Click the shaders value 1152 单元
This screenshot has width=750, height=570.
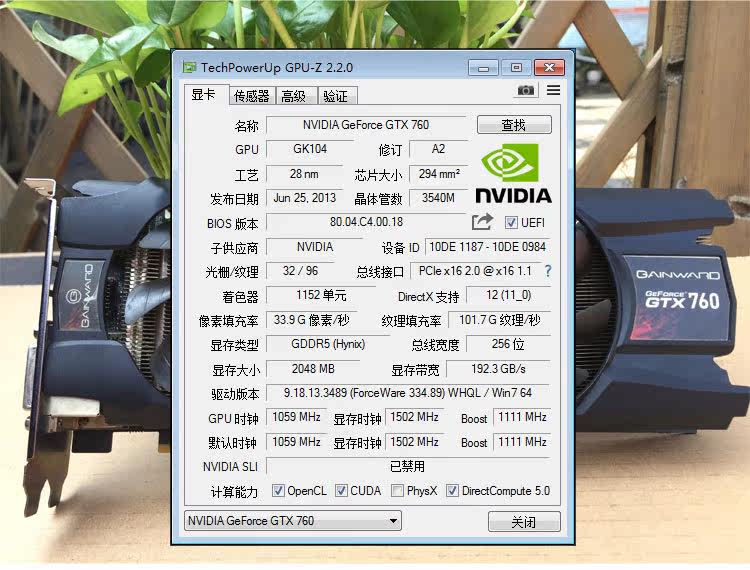point(321,296)
